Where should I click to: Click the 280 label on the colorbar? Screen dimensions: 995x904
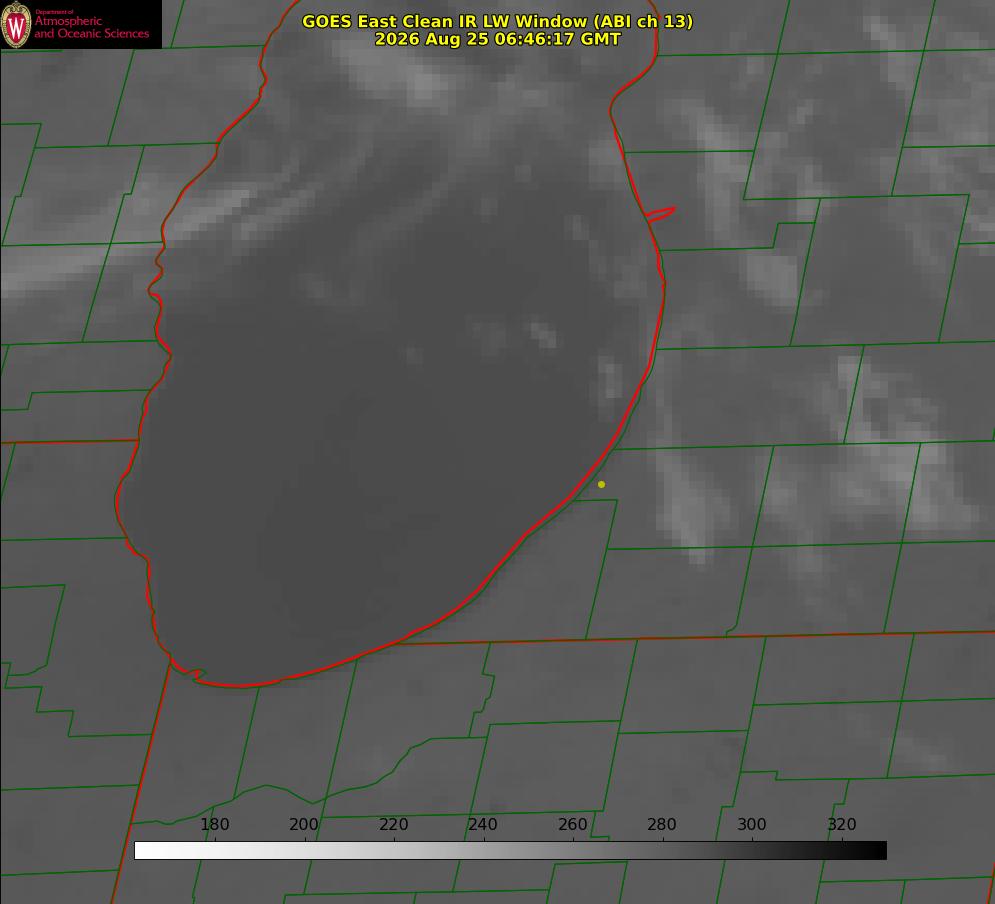point(662,824)
